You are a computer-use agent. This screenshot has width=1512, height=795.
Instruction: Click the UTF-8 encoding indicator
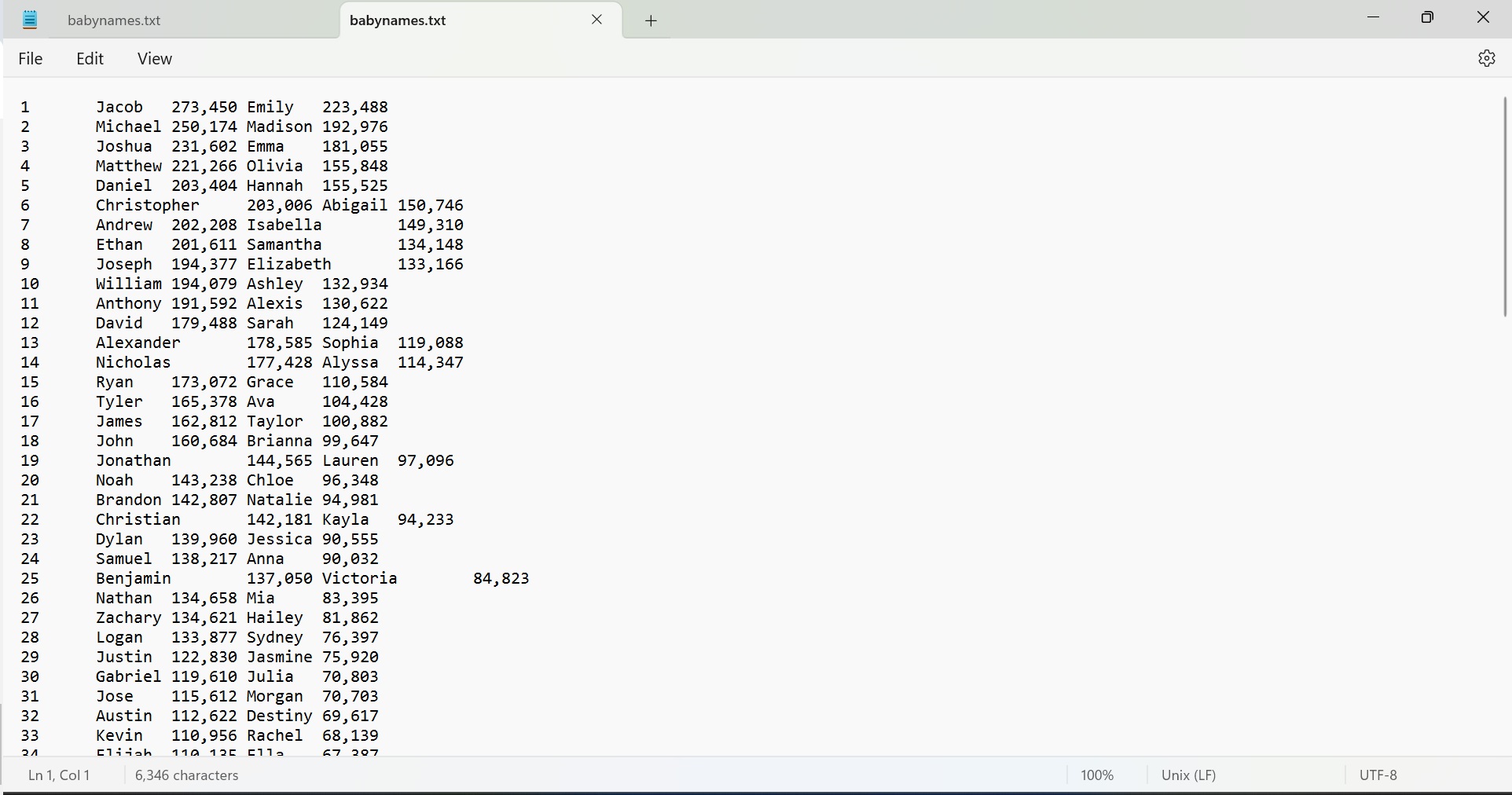(x=1378, y=775)
